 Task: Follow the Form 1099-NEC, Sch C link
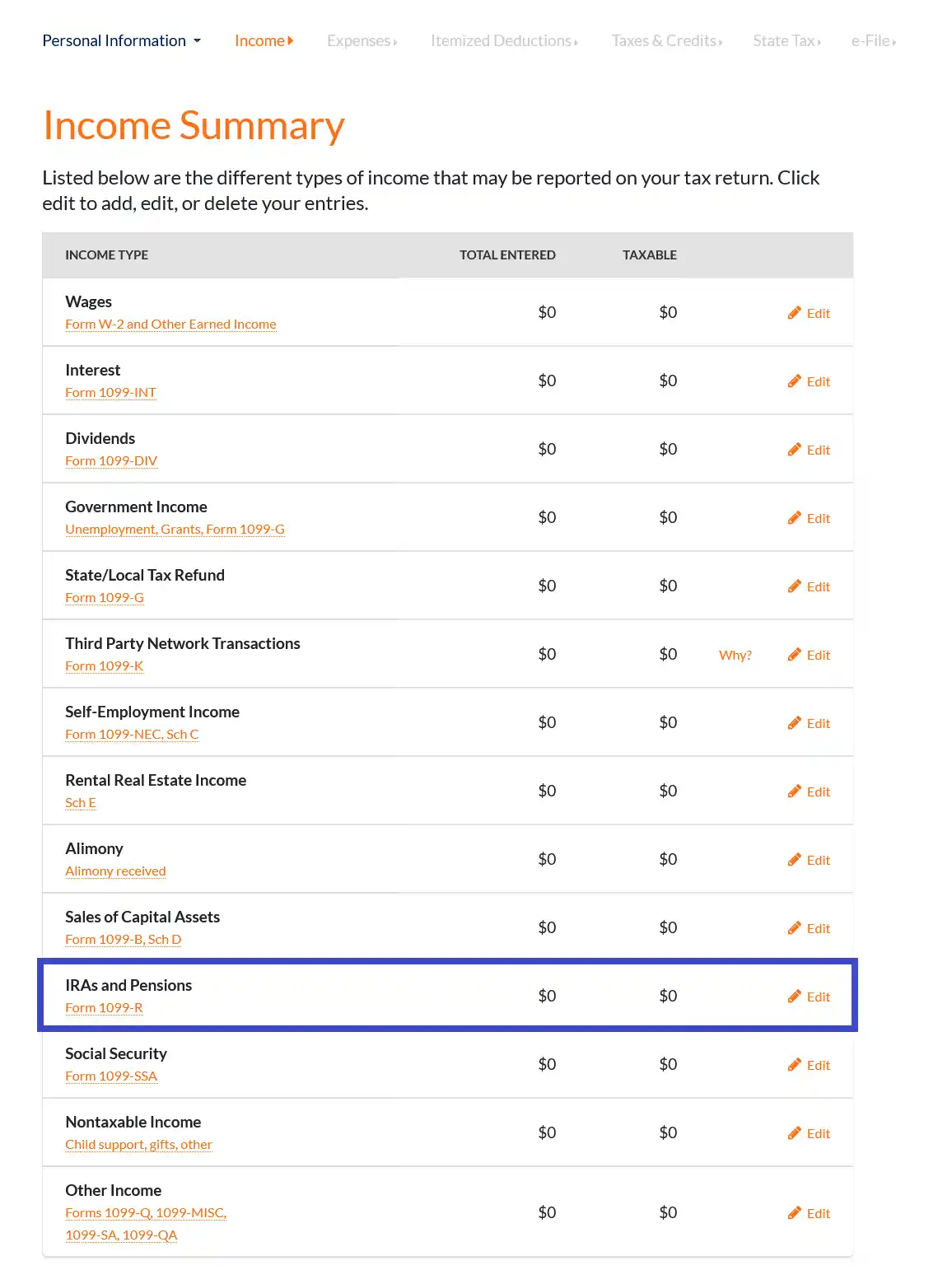coord(132,735)
